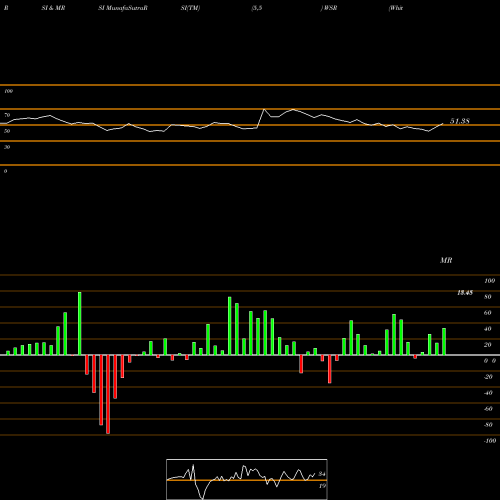Click the 30 label on RSI axis
This screenshot has height=500, width=500.
[x=7, y=147]
